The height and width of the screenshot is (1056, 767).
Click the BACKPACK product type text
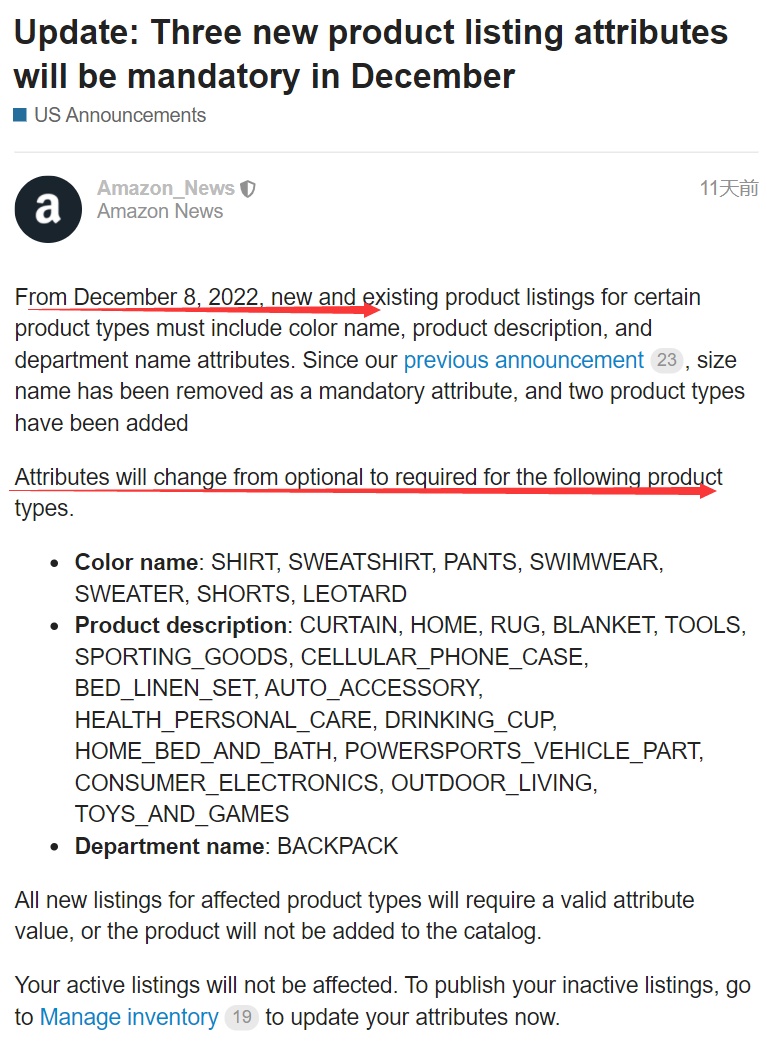[337, 846]
